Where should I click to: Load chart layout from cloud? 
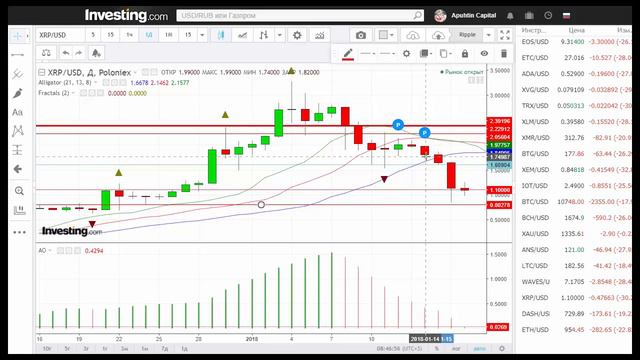click(x=413, y=36)
